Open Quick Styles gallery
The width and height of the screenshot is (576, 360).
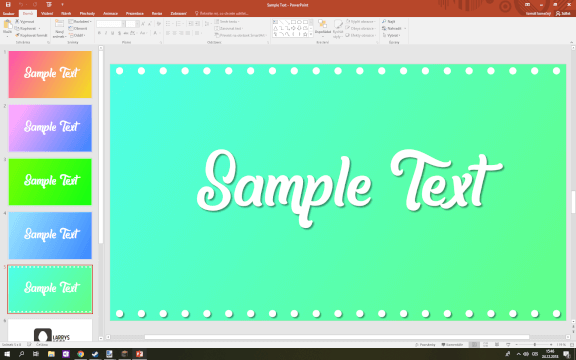[338, 29]
